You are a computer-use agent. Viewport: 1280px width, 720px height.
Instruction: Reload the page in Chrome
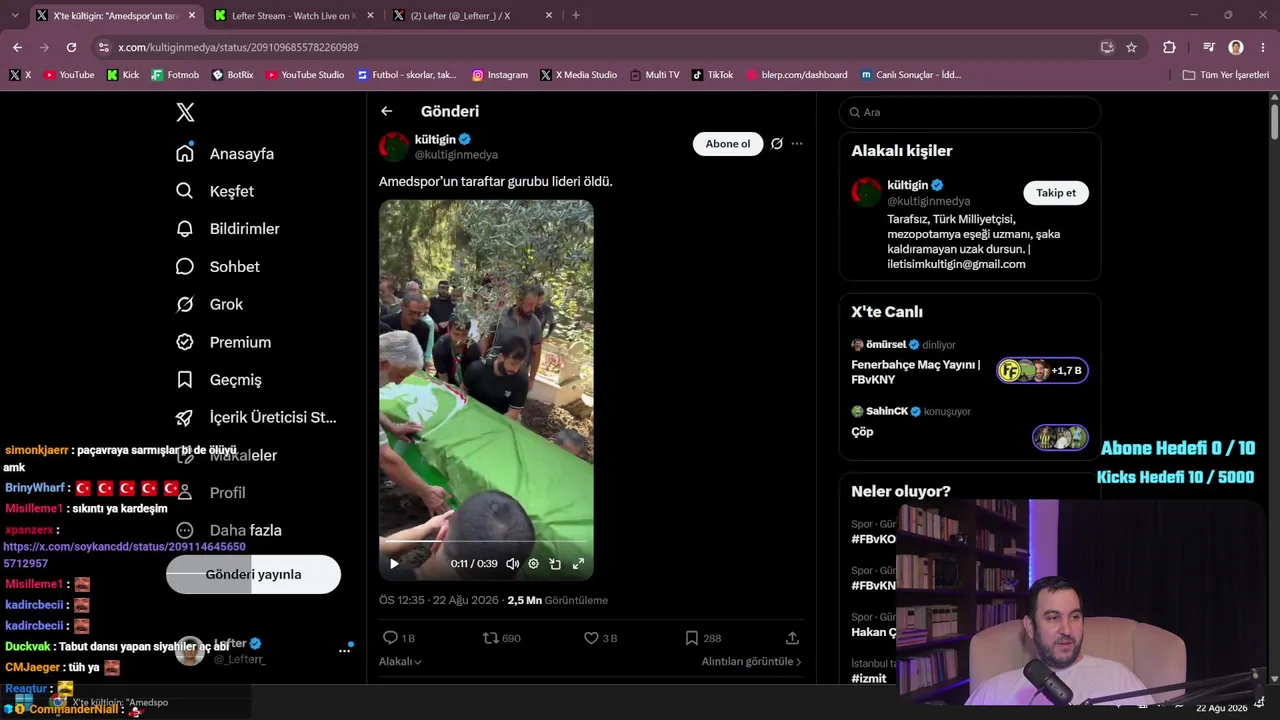pyautogui.click(x=71, y=47)
